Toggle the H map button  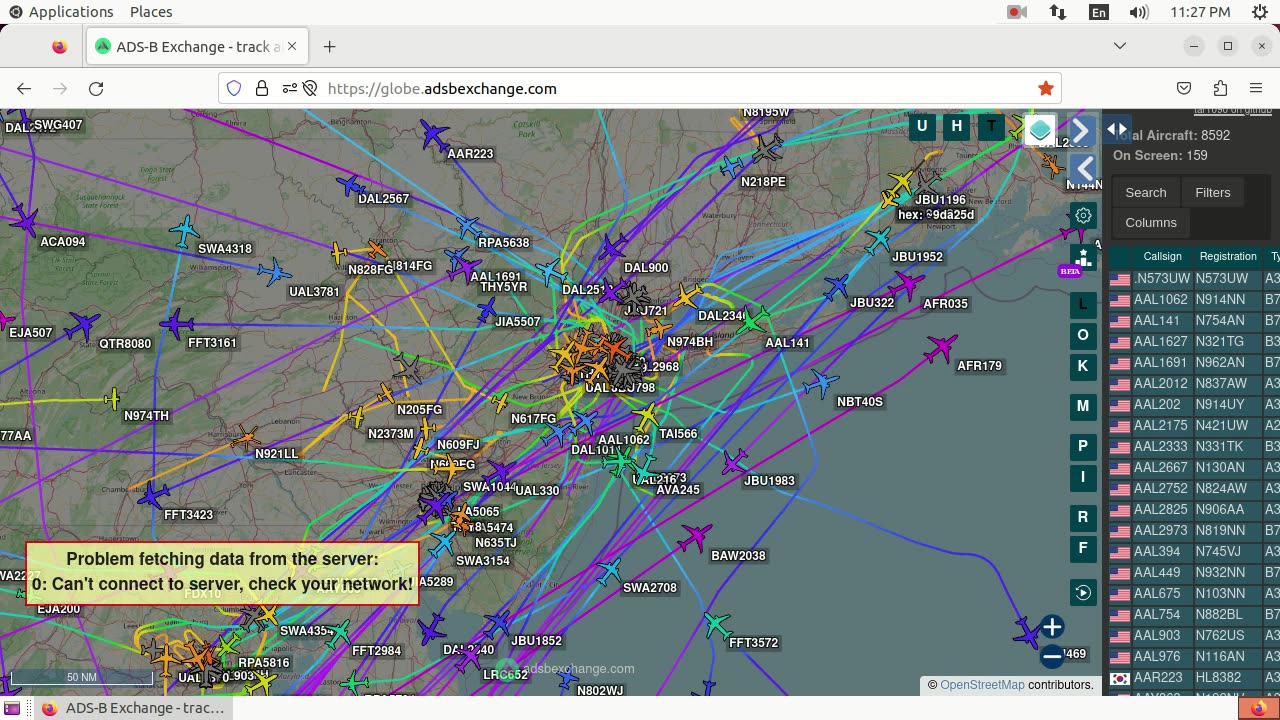pyautogui.click(x=957, y=126)
